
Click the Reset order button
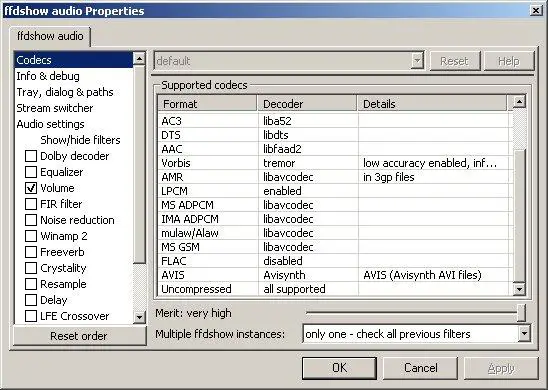click(79, 336)
